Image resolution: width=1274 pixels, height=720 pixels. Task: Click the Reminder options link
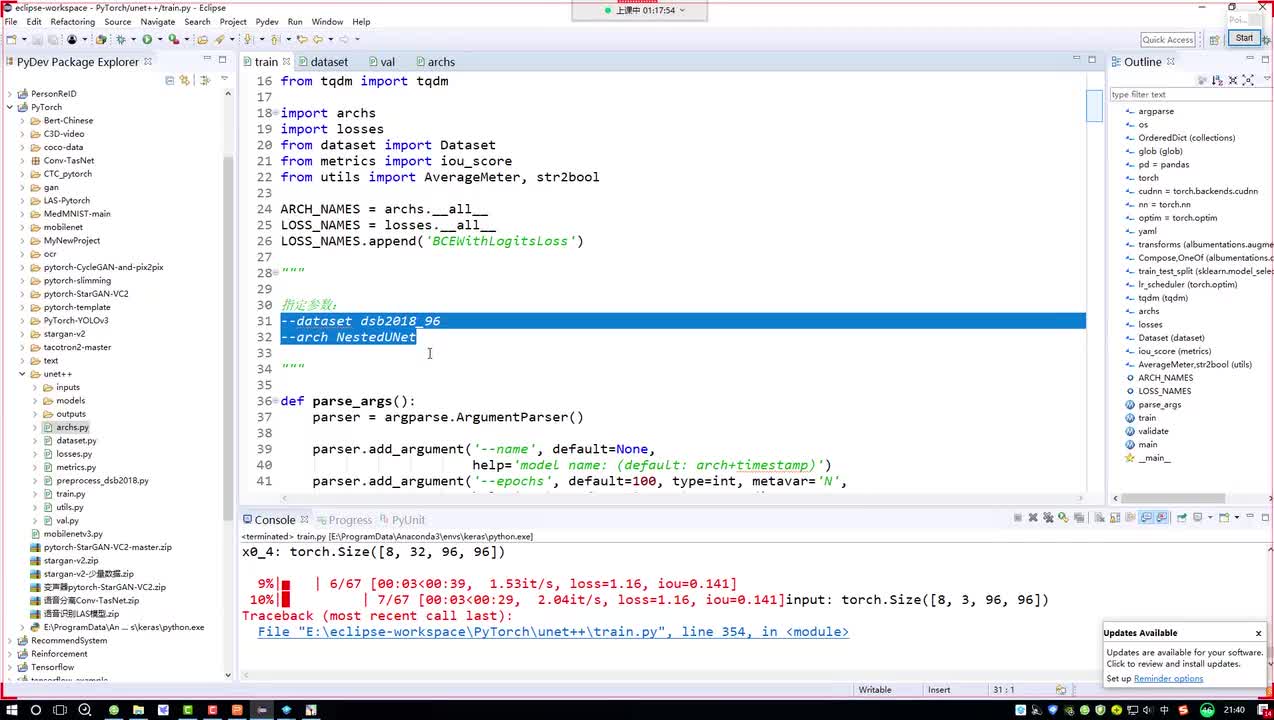click(1168, 679)
